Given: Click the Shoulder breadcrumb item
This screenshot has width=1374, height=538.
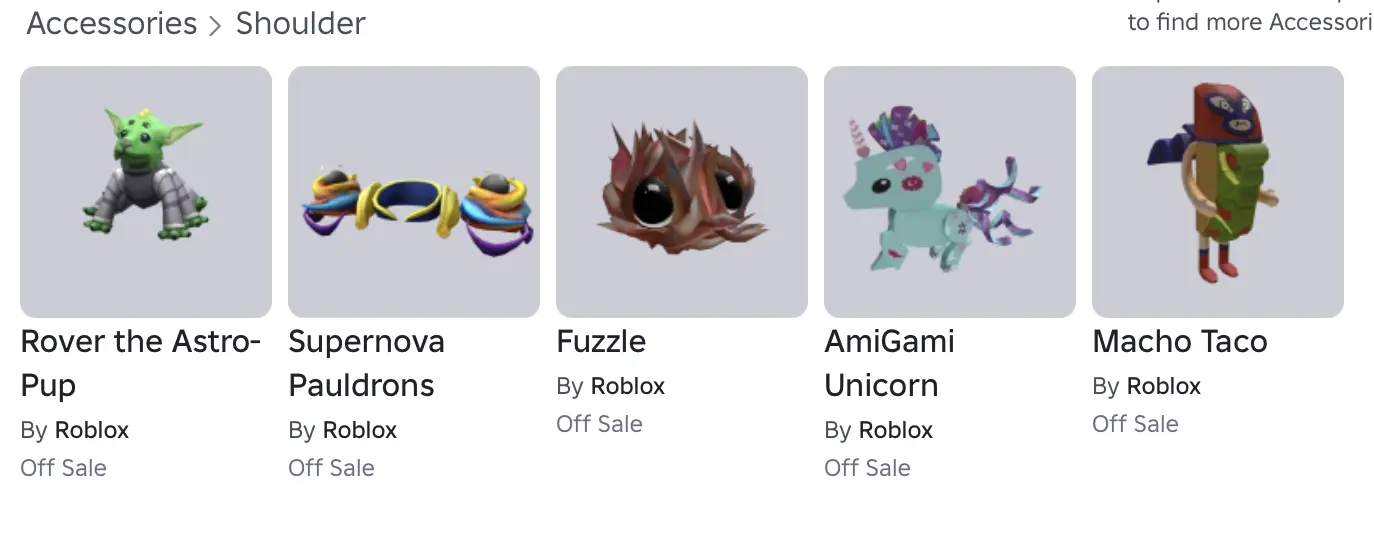Looking at the screenshot, I should pos(301,24).
